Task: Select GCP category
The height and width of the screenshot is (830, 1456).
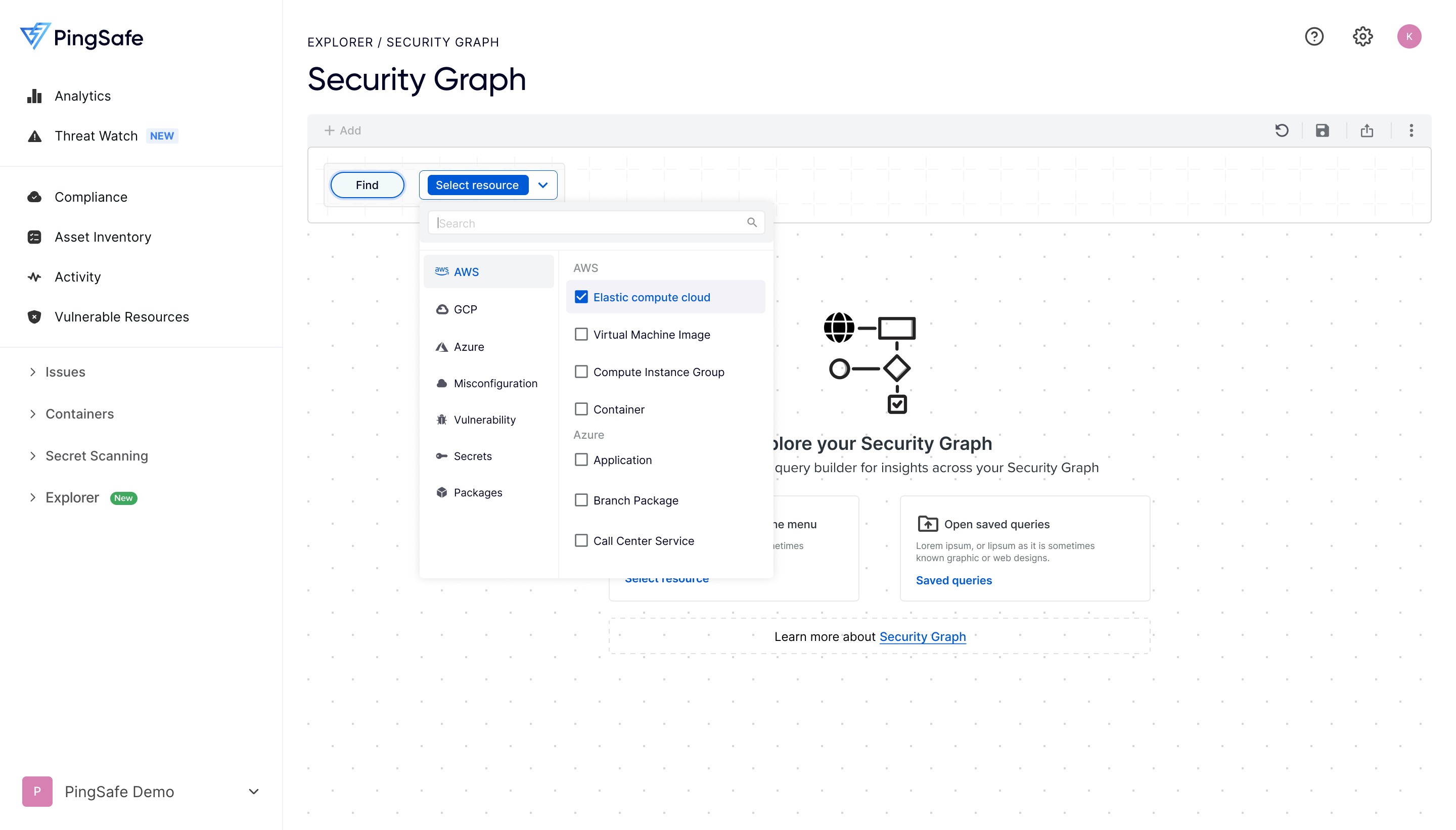Action: [488, 309]
